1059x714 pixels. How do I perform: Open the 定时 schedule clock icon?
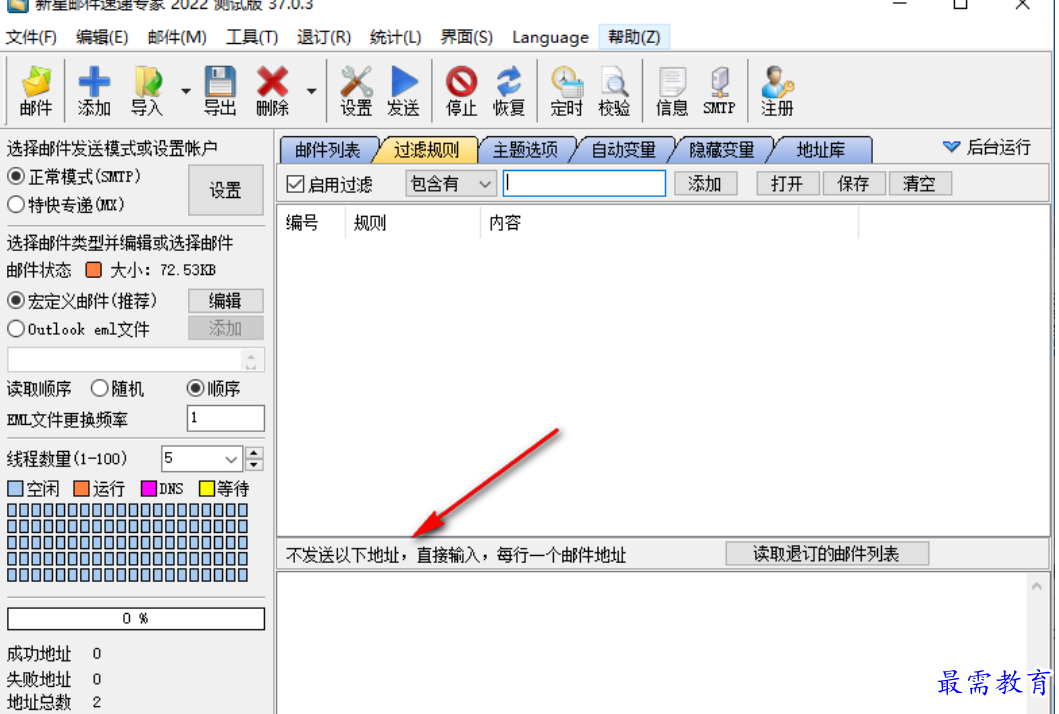pyautogui.click(x=566, y=90)
